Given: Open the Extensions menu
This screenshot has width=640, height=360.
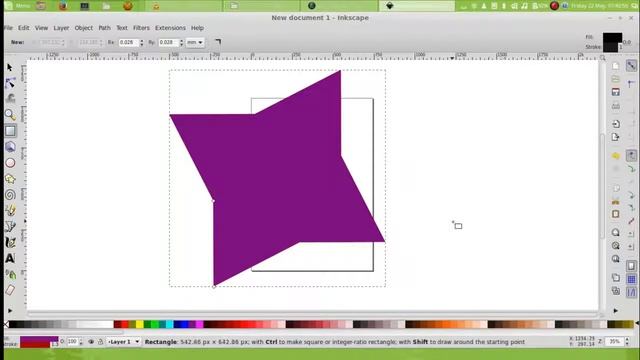Looking at the screenshot, I should pyautogui.click(x=170, y=28).
